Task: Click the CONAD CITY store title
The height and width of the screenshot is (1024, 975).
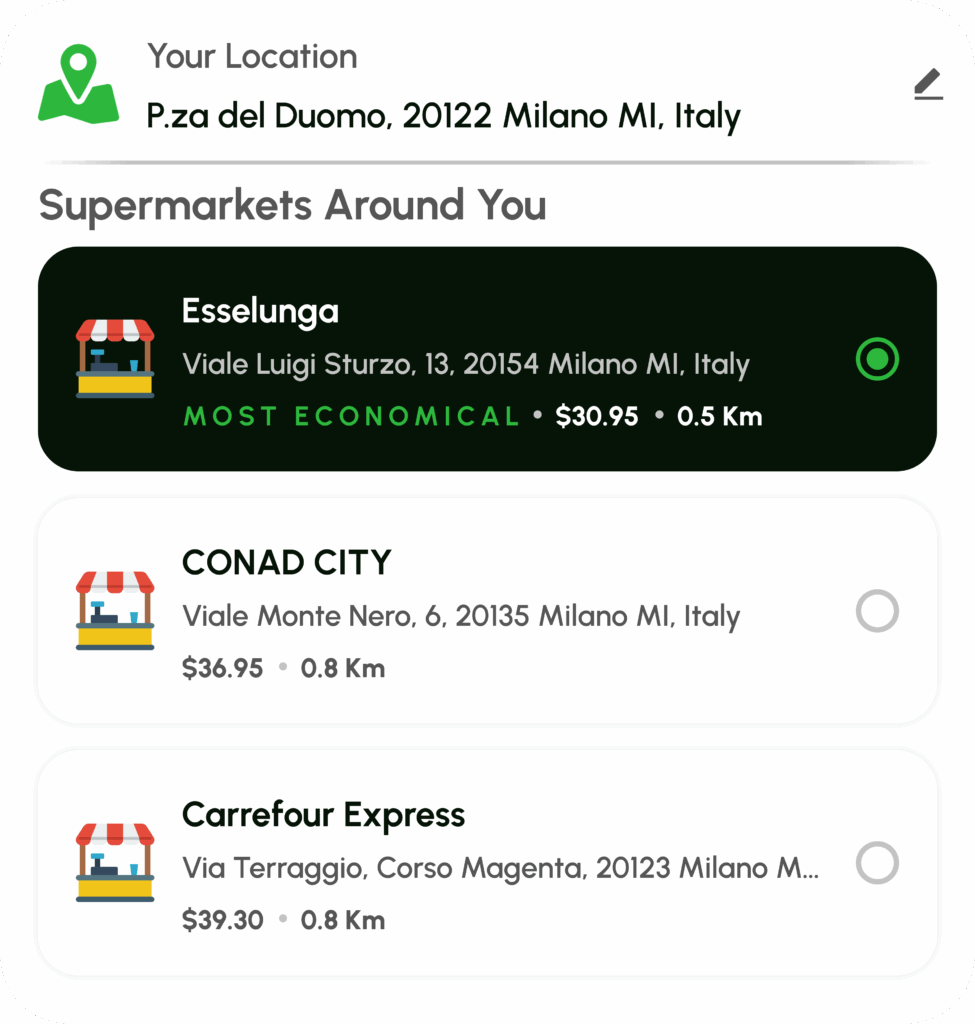Action: [286, 563]
